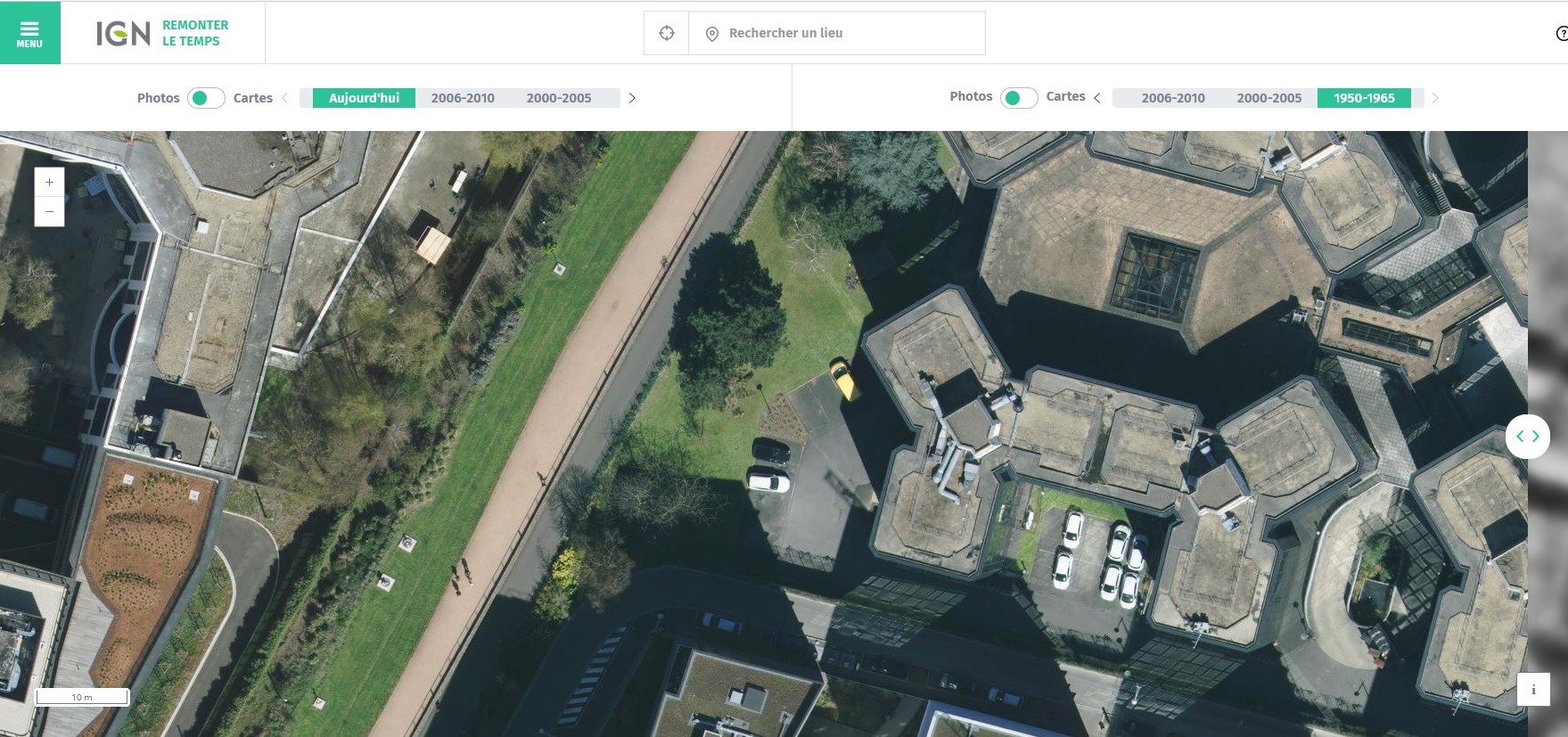Image resolution: width=1568 pixels, height=737 pixels.
Task: Select right panel 'Photos' label
Action: pos(971,96)
